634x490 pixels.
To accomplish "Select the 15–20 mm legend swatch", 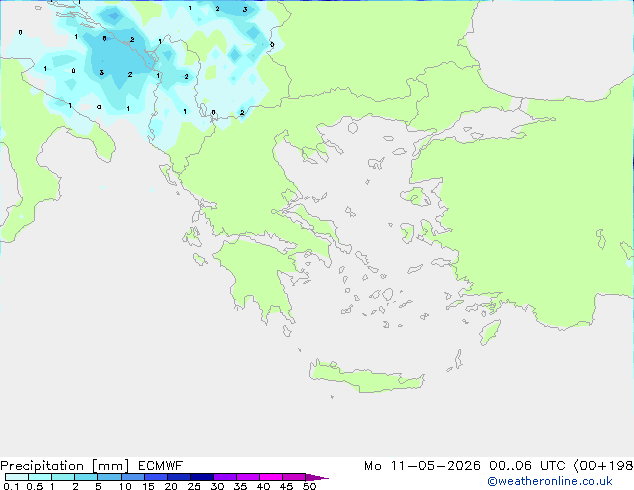I will click(x=155, y=477).
